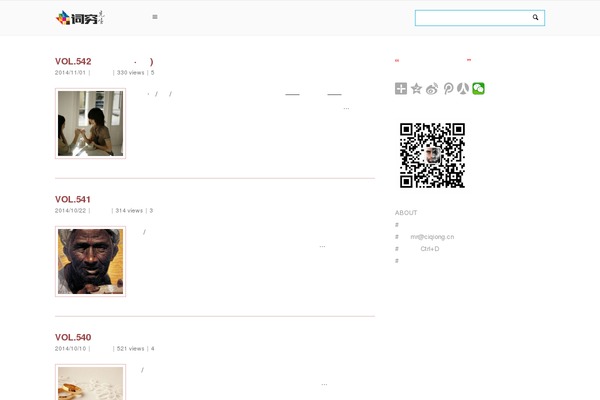This screenshot has height=400, width=600.
Task: Open VOL.542 thumbnail of two women
Action: pyautogui.click(x=90, y=123)
